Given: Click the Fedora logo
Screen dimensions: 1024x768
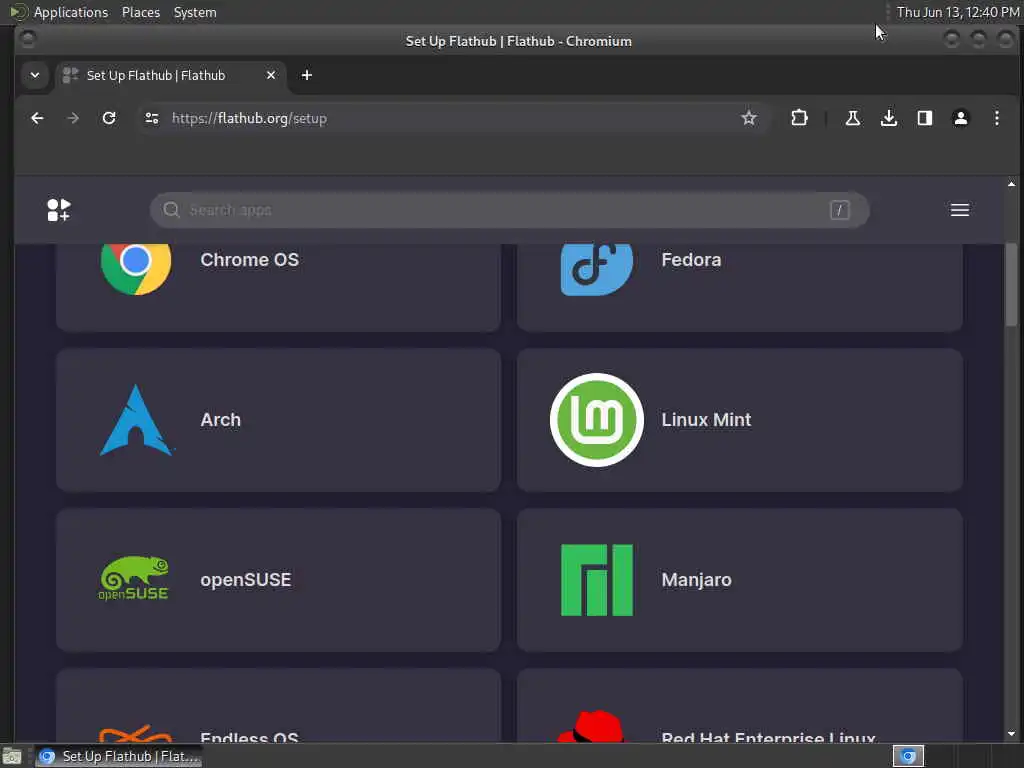Looking at the screenshot, I should point(597,268).
